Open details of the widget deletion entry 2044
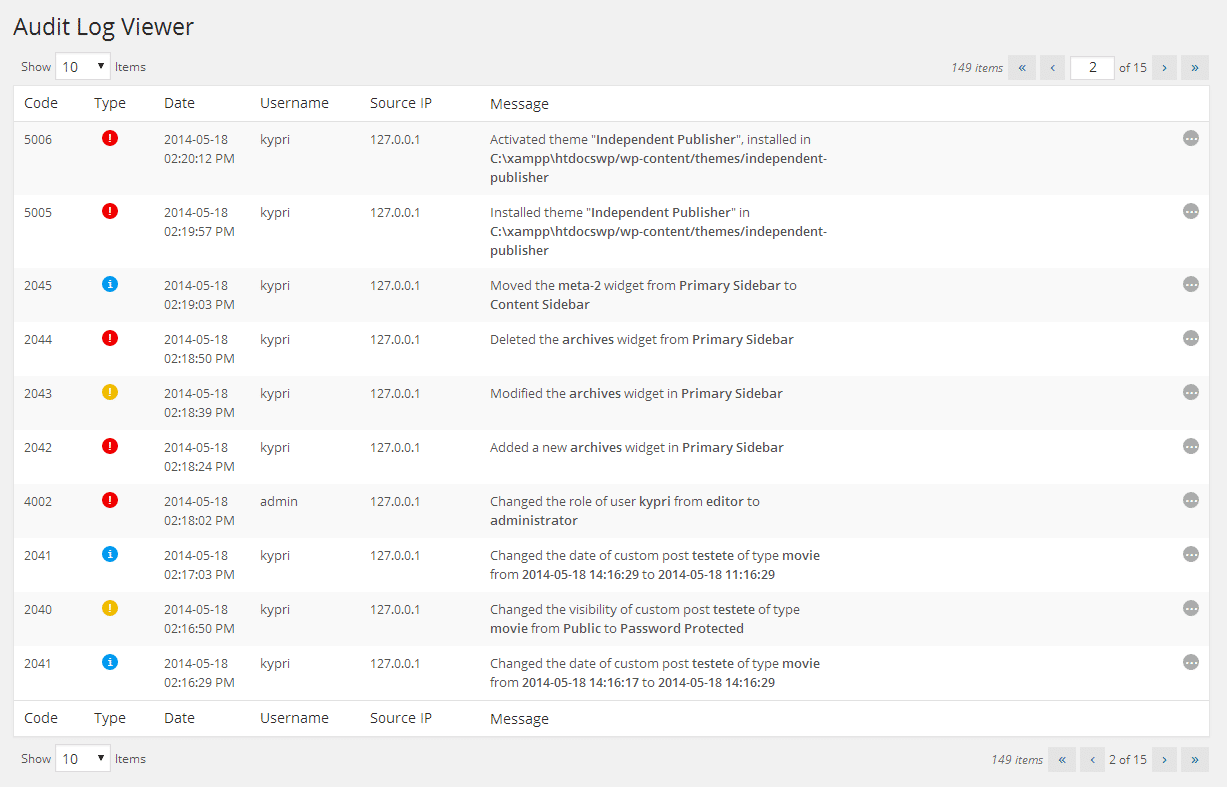The height and width of the screenshot is (787, 1227). (x=1190, y=339)
